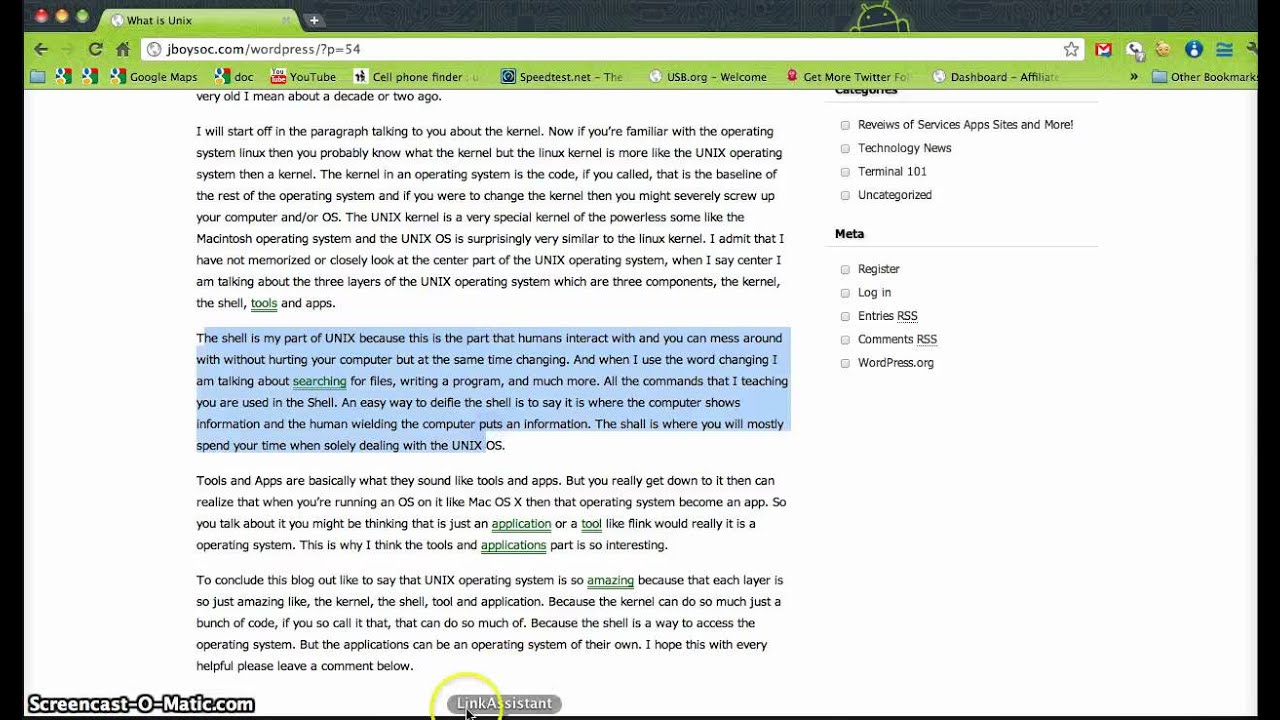Follow the 'tools' link before 'and apps'
Screen dimensions: 1280x720
(x=264, y=303)
